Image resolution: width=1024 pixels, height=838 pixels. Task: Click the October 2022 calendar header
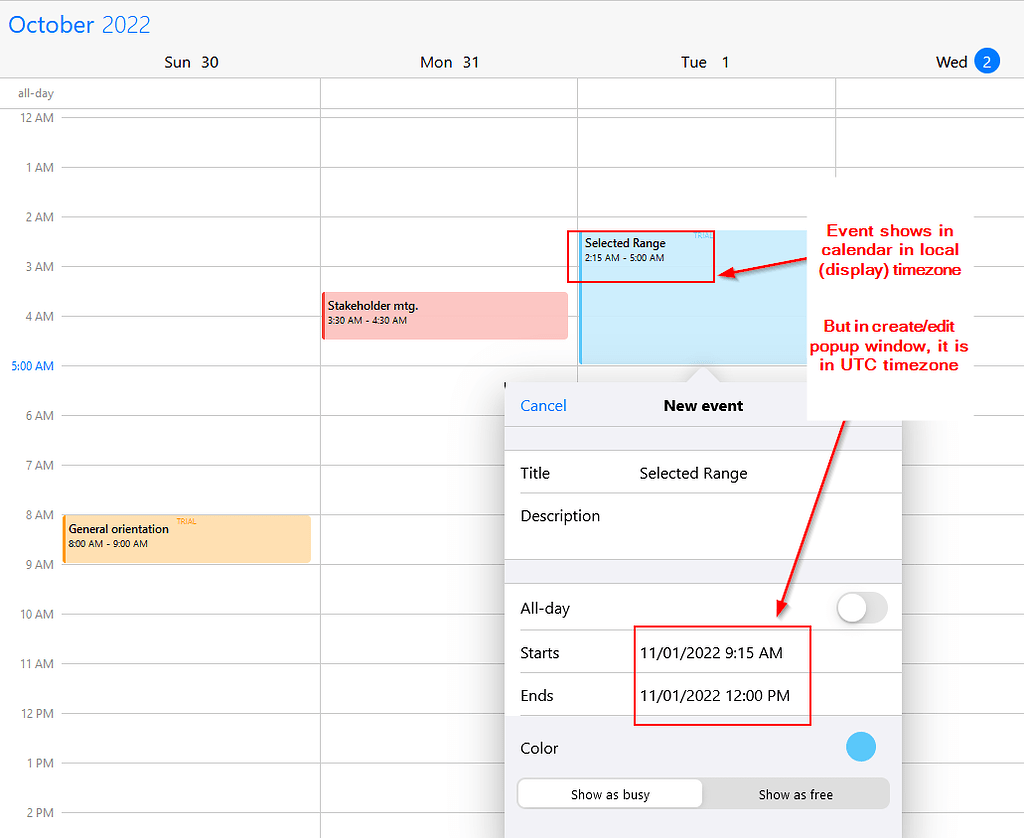pos(79,25)
